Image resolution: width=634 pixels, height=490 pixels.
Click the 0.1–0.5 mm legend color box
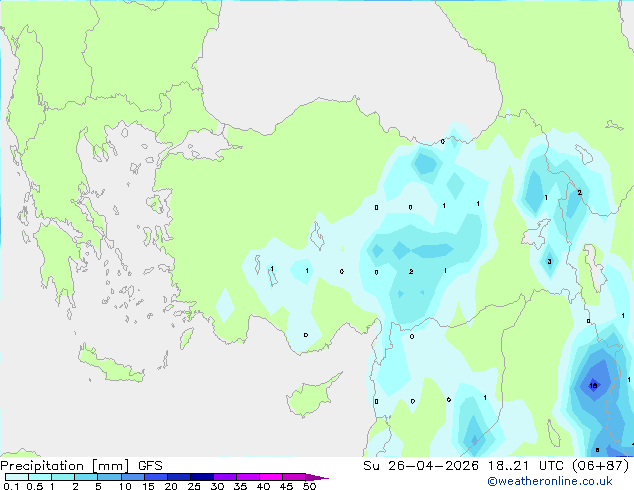point(17,477)
